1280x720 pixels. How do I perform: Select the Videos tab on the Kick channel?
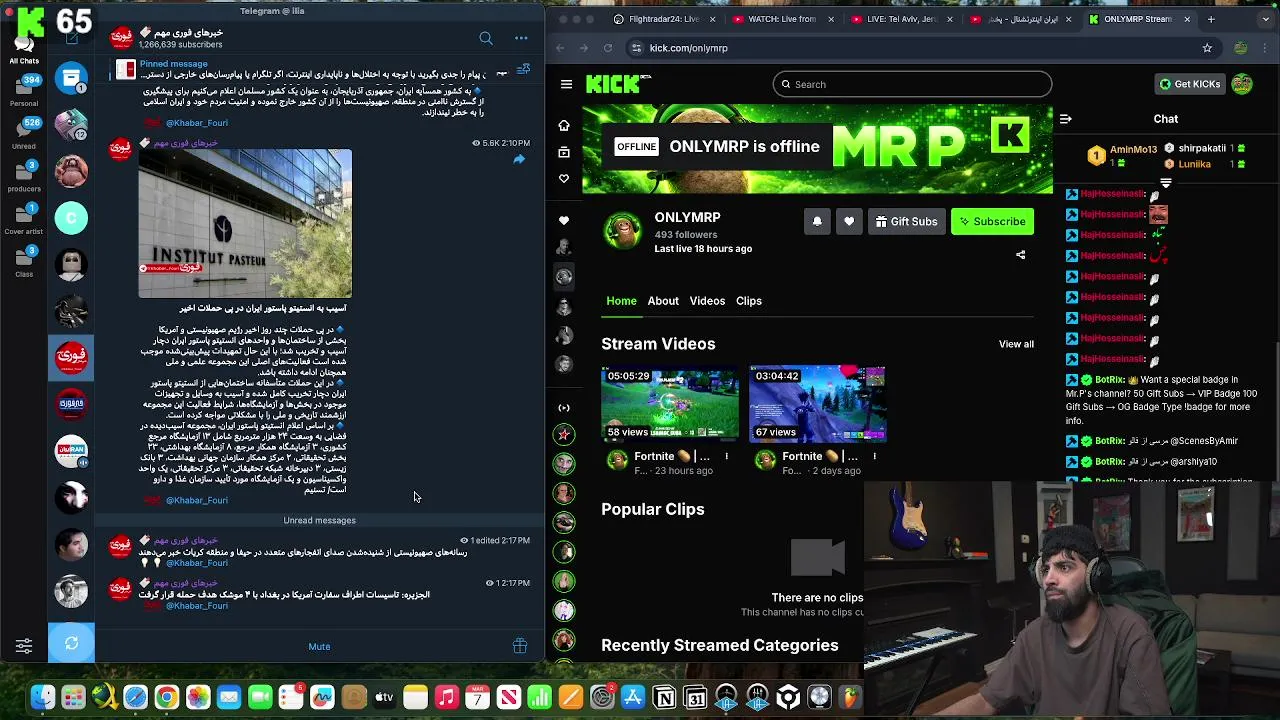coord(707,301)
